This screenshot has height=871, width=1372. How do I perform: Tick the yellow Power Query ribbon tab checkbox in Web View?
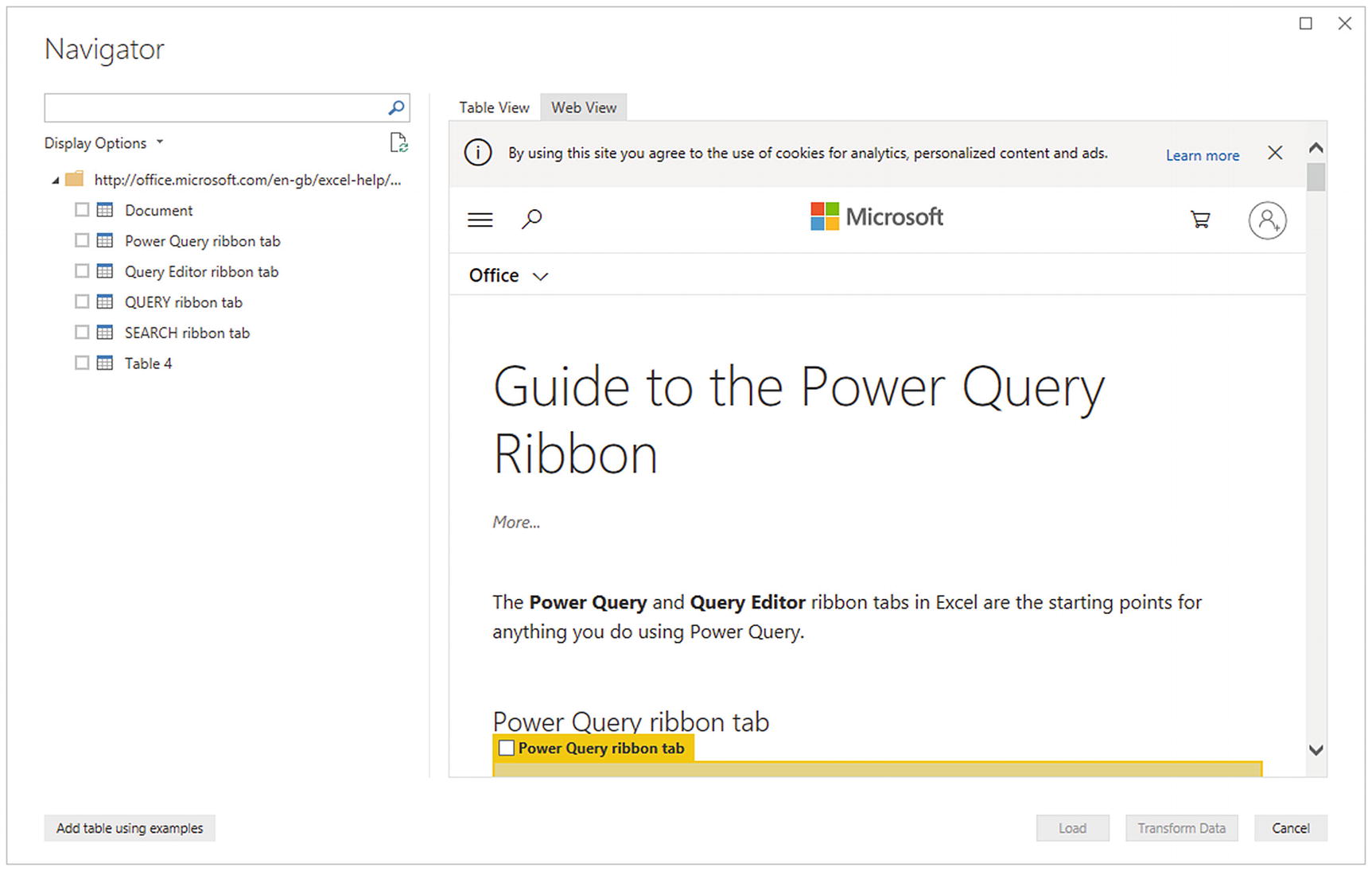(507, 748)
